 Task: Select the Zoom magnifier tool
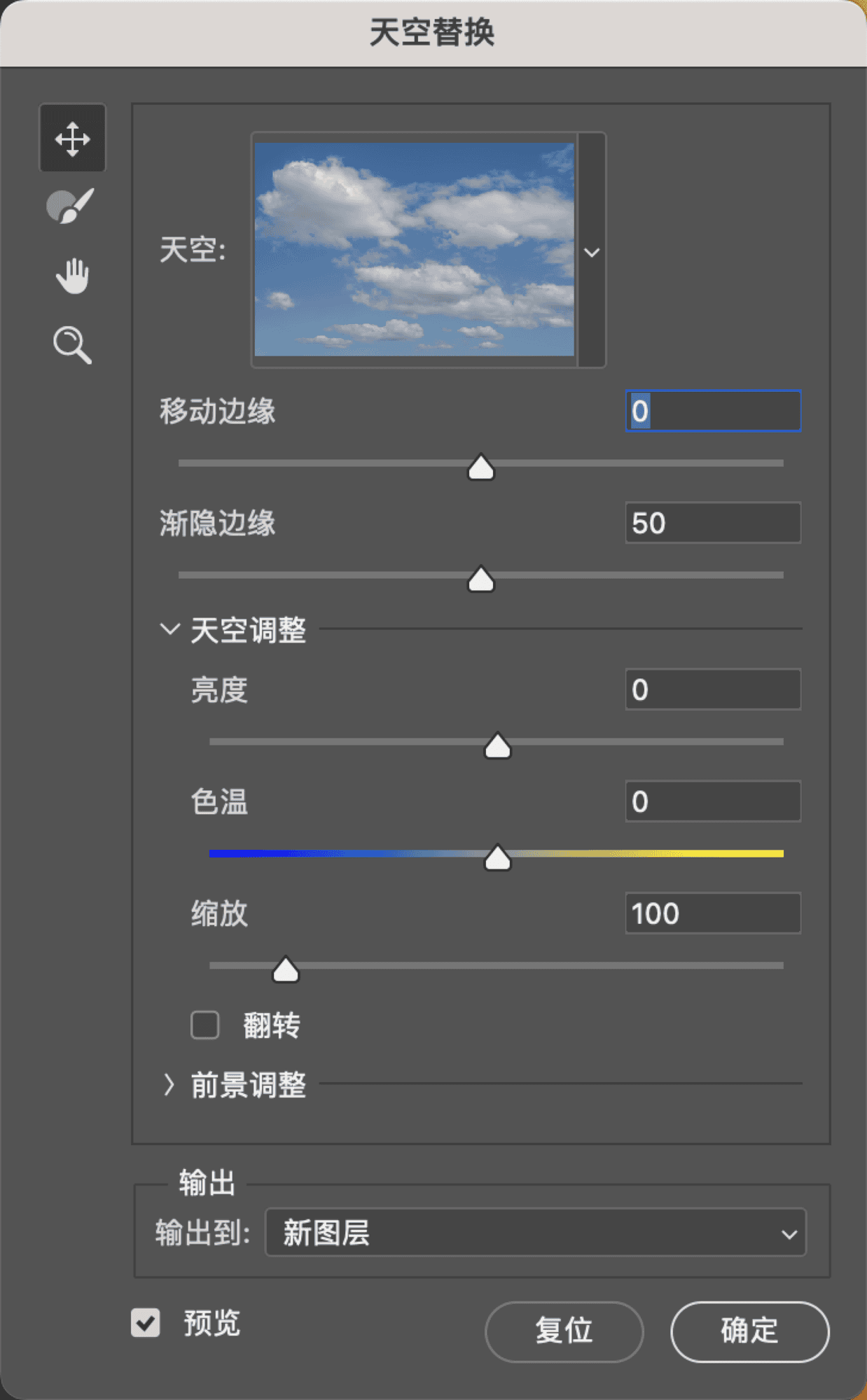point(72,344)
